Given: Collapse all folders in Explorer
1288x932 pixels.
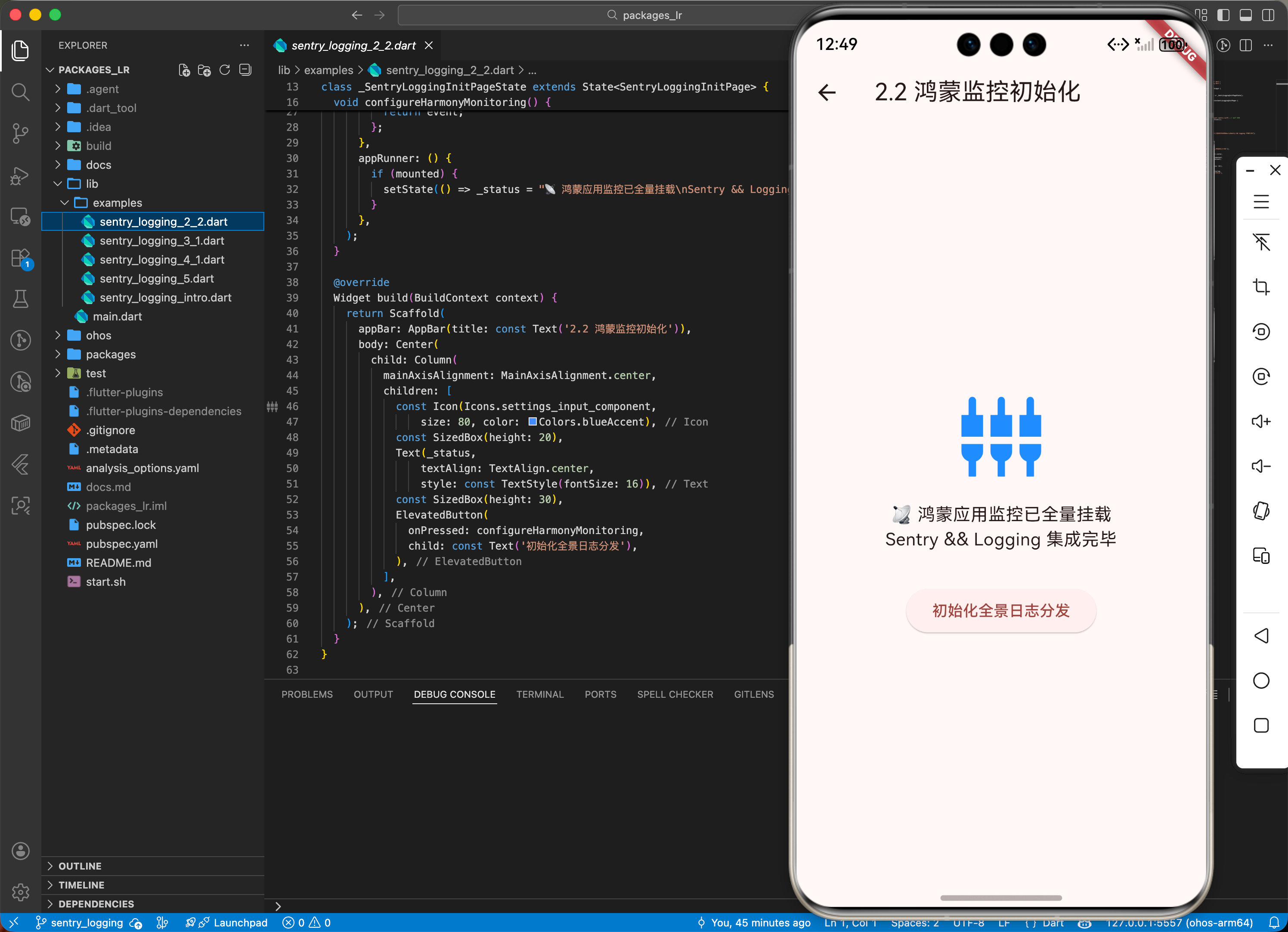Looking at the screenshot, I should (245, 70).
